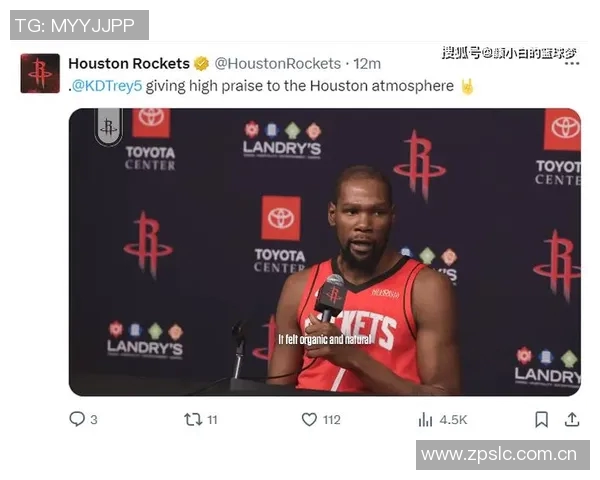Click the 4.5K views count

click(453, 420)
